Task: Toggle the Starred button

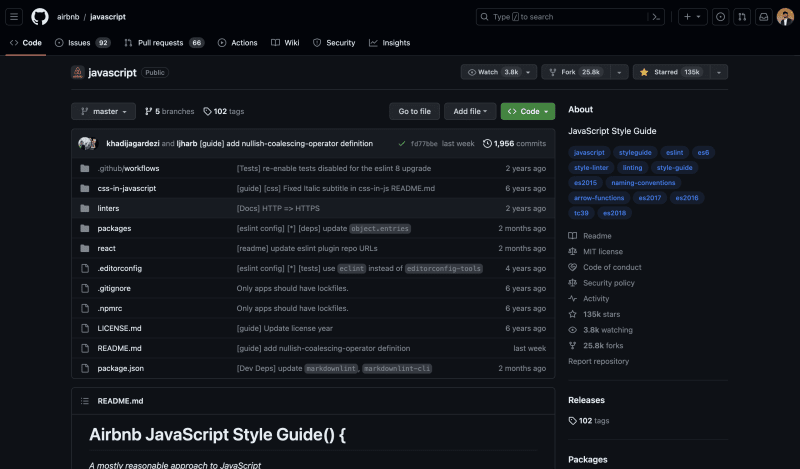Action: [671, 72]
